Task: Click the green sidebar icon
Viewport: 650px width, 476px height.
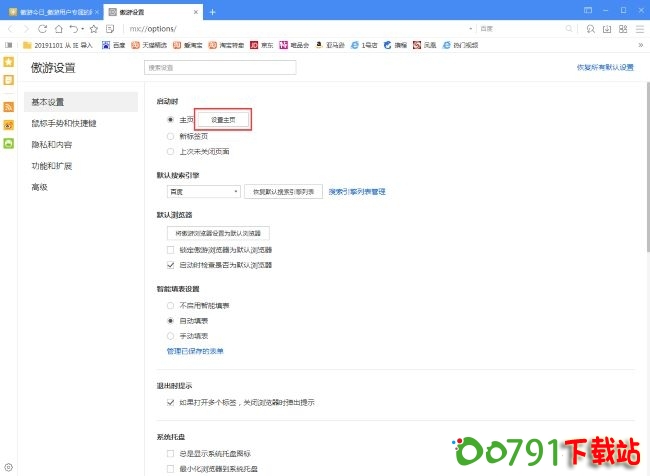Action: (9, 143)
